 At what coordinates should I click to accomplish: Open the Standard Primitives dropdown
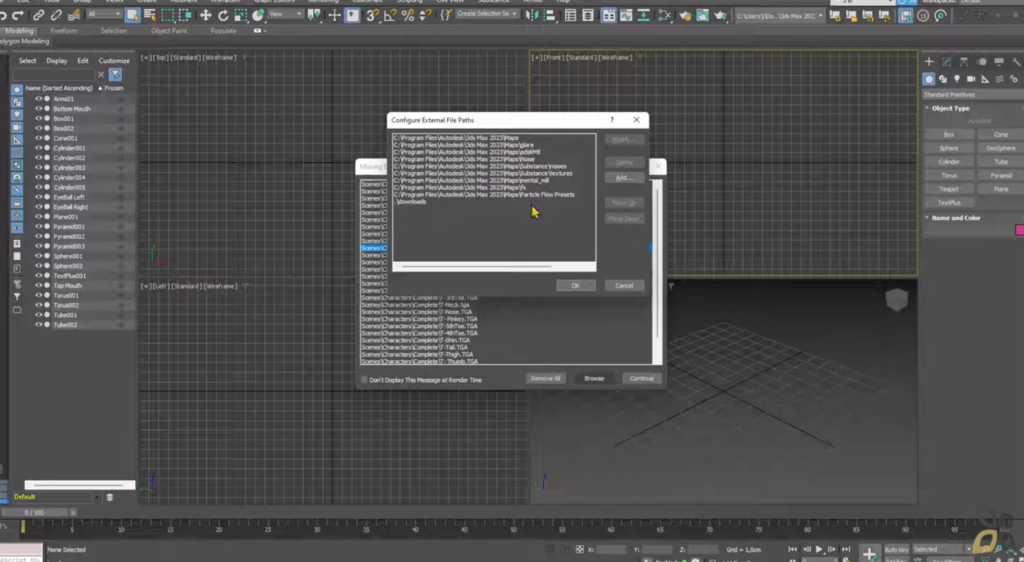(x=972, y=95)
